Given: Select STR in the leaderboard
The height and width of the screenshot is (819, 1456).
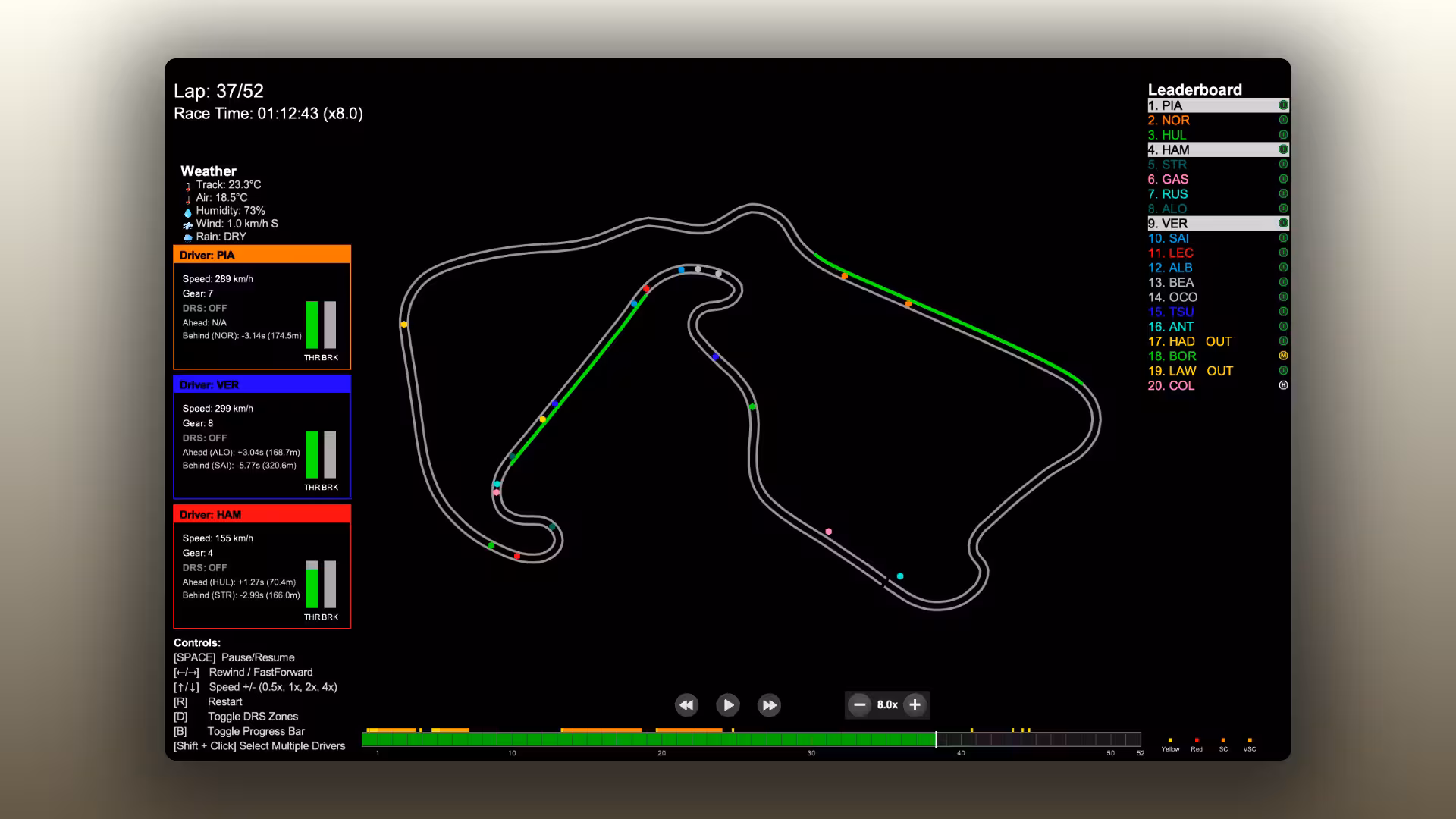Looking at the screenshot, I should pyautogui.click(x=1218, y=165).
